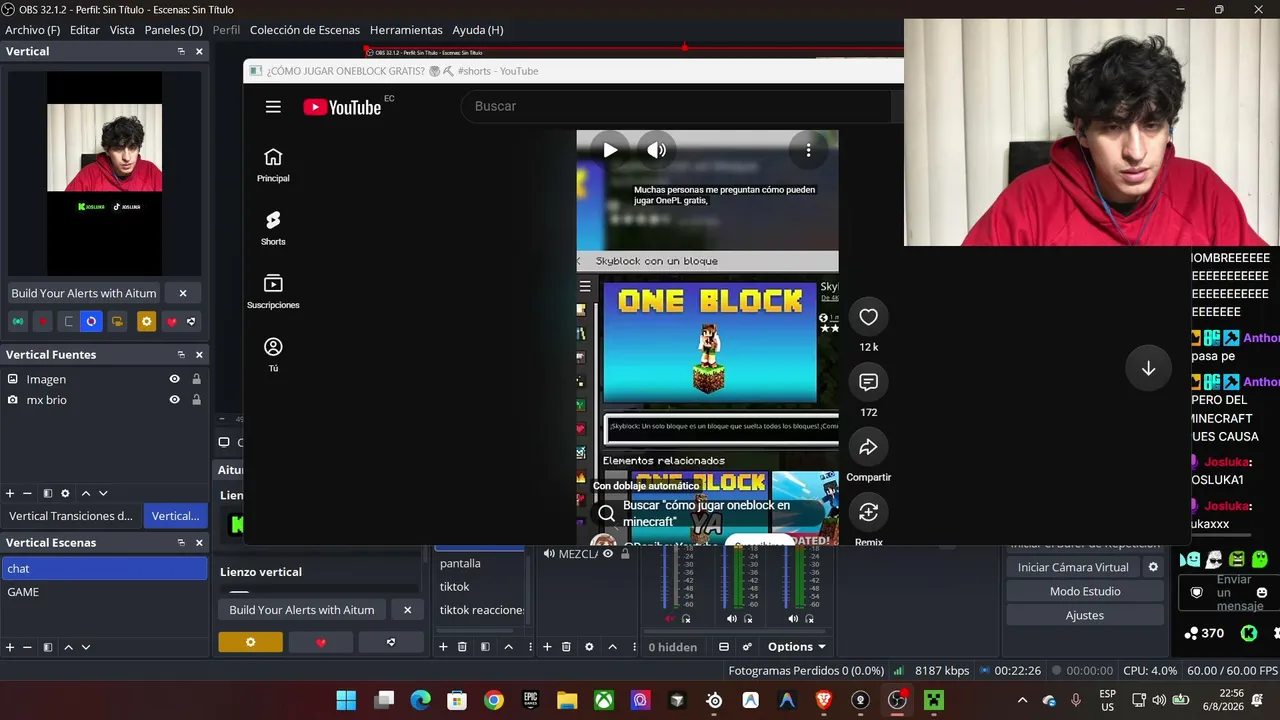Open the YouTube Shorts sidebar icon
The width and height of the screenshot is (1280, 720).
(273, 220)
